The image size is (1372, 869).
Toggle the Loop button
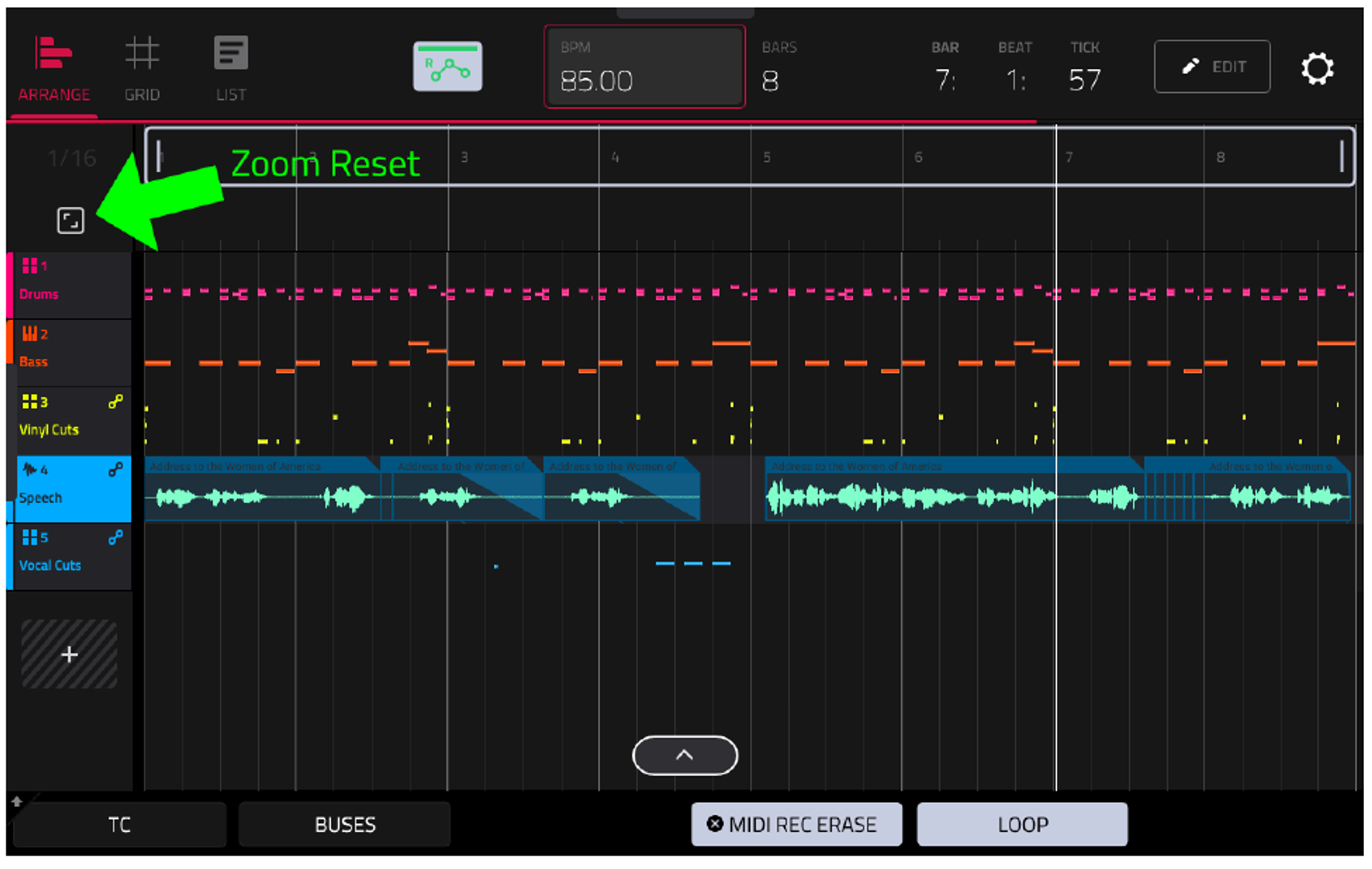(x=1022, y=825)
